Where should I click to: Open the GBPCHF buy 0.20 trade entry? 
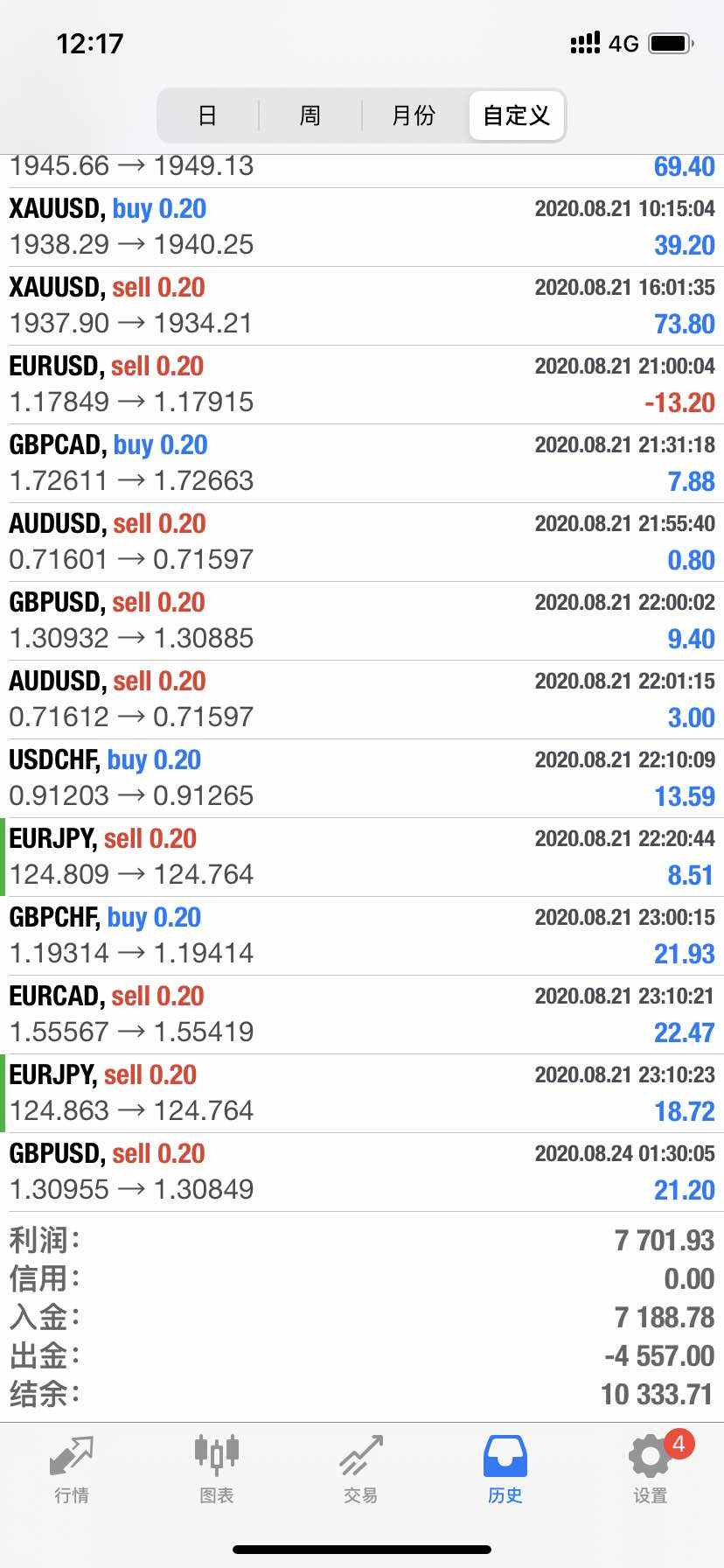[362, 935]
